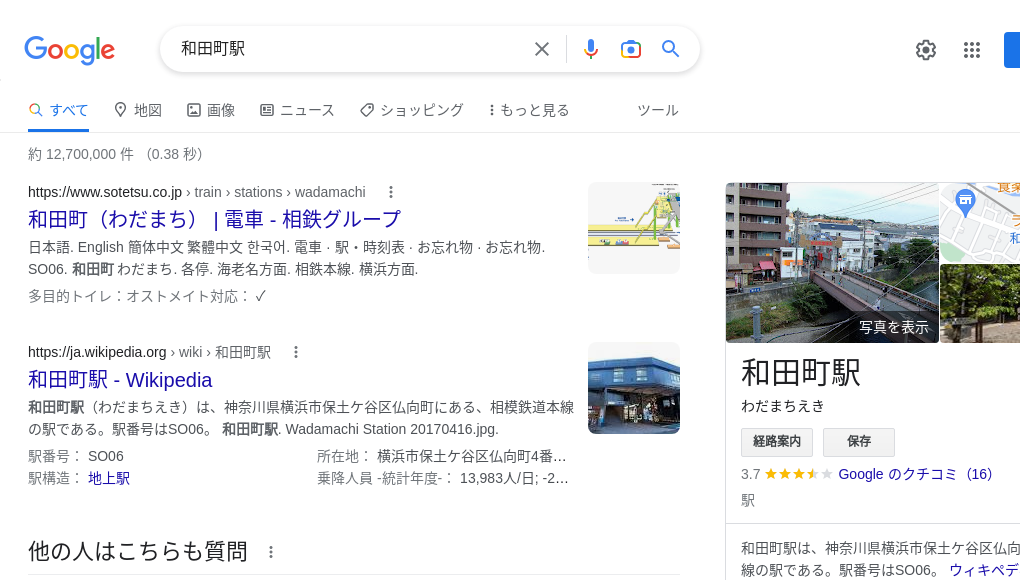This screenshot has height=580, width=1020.
Task: Clear the search box with the X icon
Action: click(x=541, y=49)
